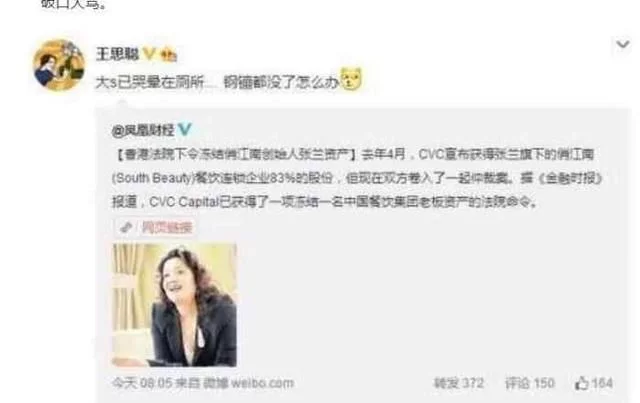640x403 pixels.
Task: Enlarge the woman's photo thumbnail
Action: [174, 305]
